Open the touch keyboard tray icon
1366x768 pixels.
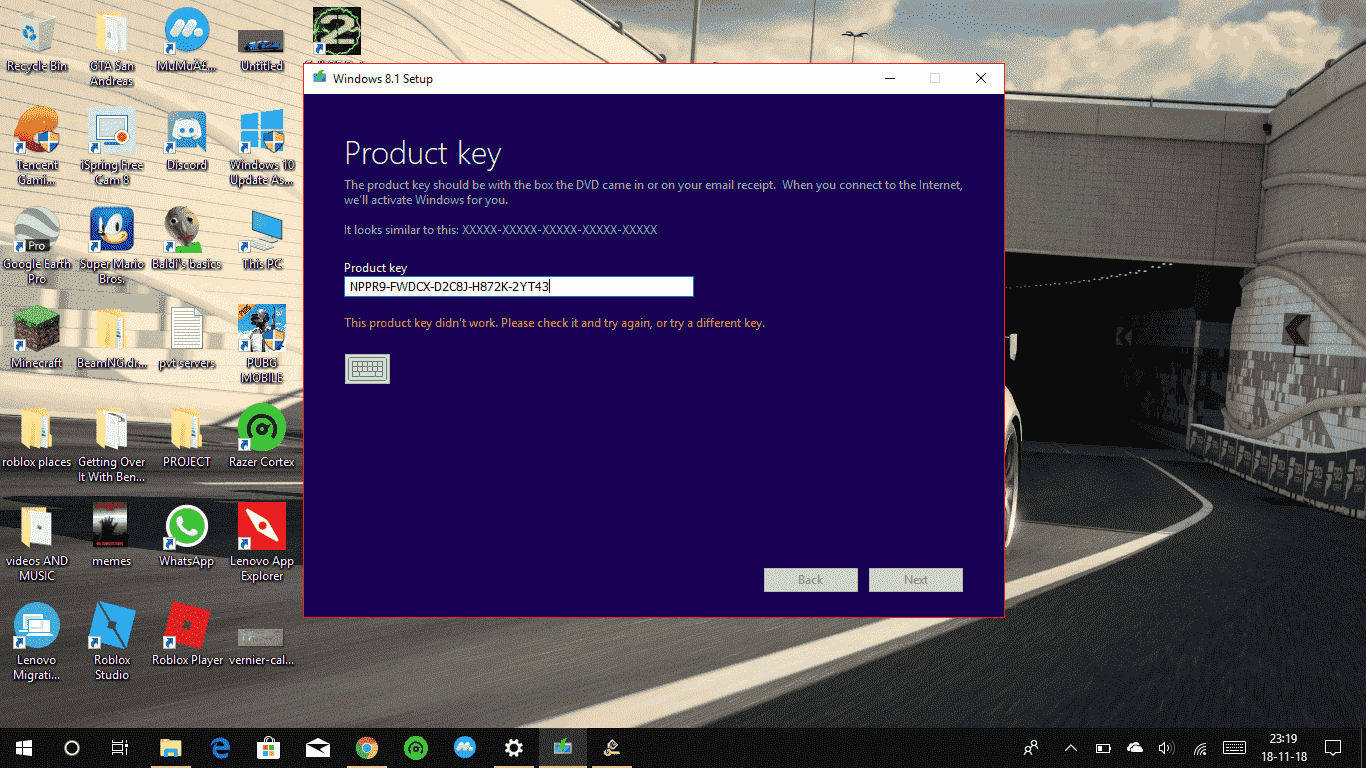(x=1235, y=748)
